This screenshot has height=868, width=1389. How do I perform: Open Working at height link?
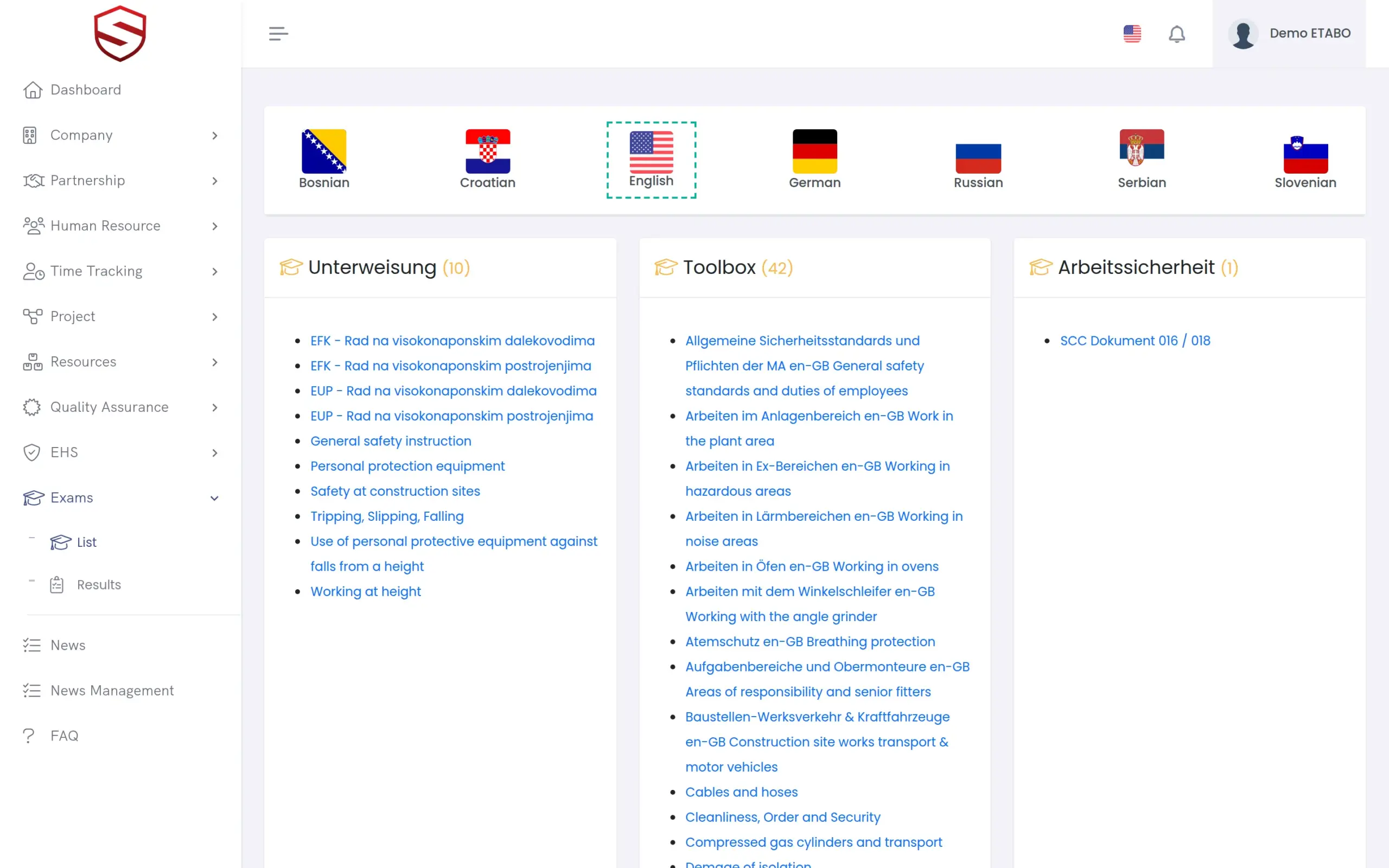click(366, 591)
